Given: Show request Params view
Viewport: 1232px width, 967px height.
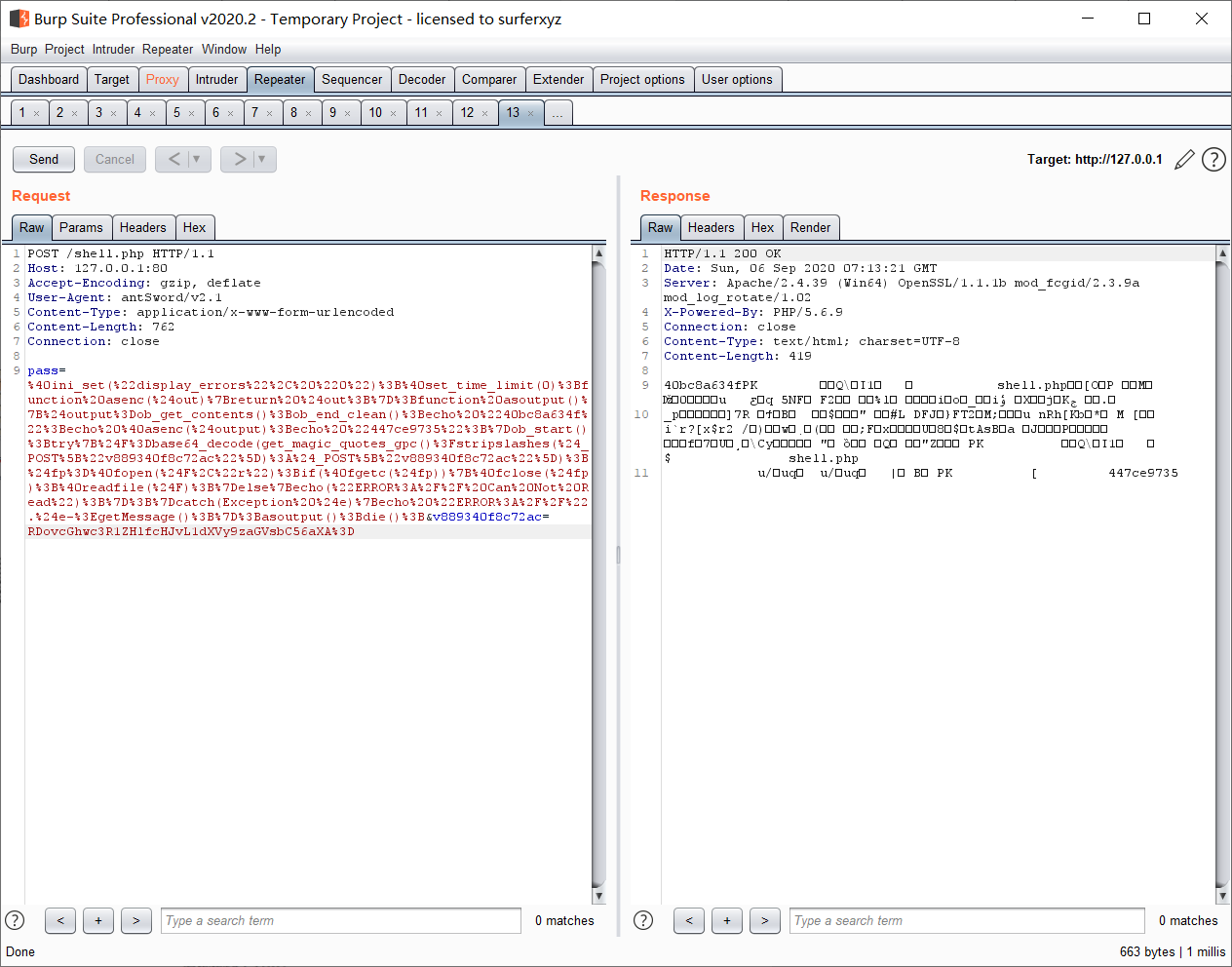Looking at the screenshot, I should click(81, 227).
